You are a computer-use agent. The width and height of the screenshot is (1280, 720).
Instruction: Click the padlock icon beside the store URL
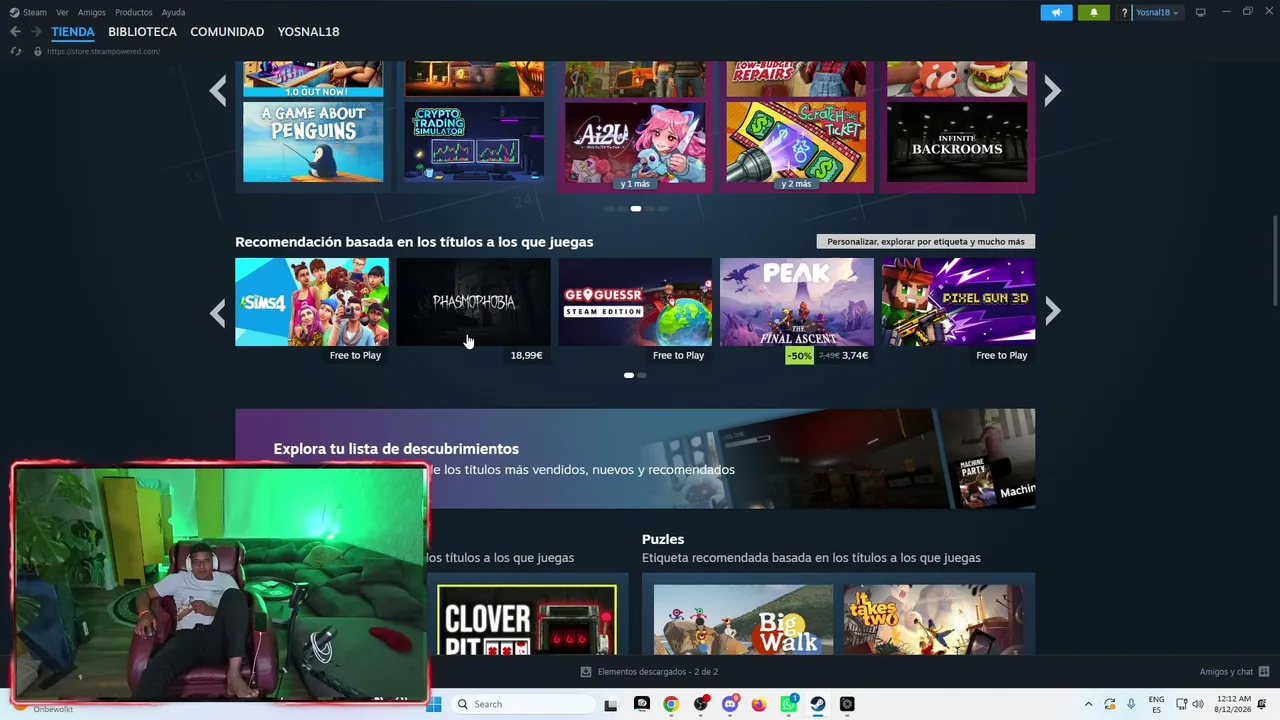(38, 51)
